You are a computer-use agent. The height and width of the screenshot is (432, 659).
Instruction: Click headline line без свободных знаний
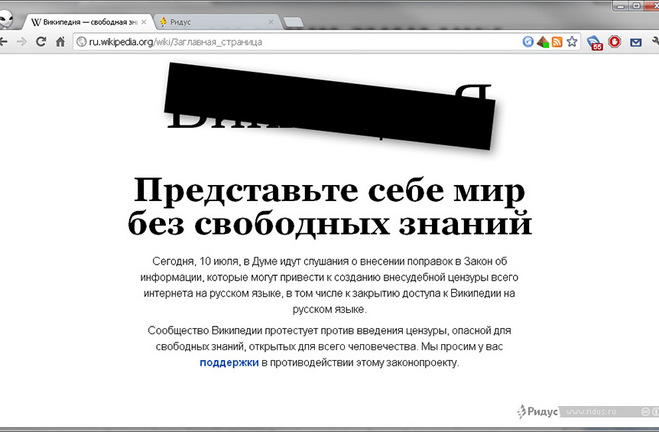point(330,224)
